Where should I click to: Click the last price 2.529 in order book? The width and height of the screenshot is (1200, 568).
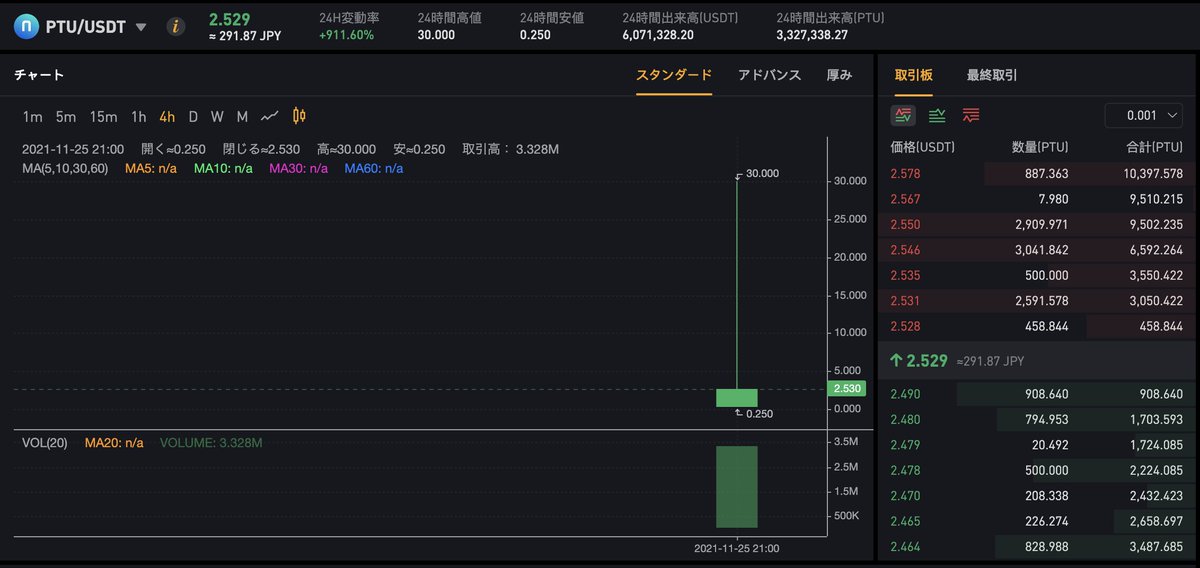tap(928, 360)
